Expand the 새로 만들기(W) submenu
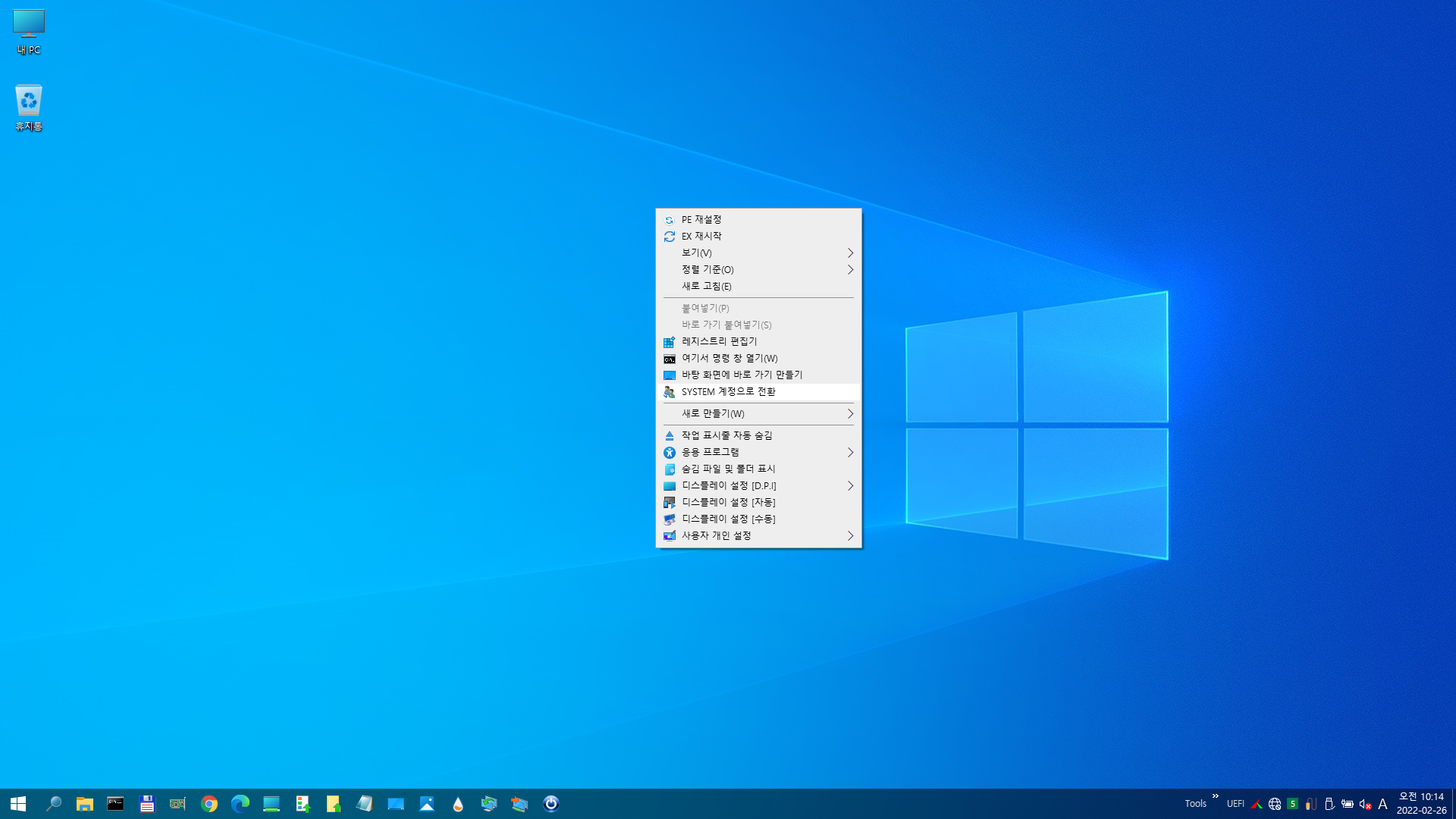Image resolution: width=1456 pixels, height=819 pixels. click(758, 413)
